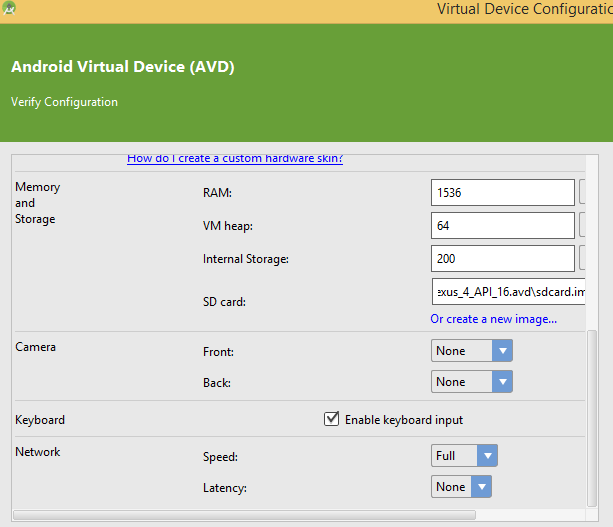This screenshot has width=613, height=527.
Task: Open the VM heap unit selector
Action: pyautogui.click(x=582, y=226)
